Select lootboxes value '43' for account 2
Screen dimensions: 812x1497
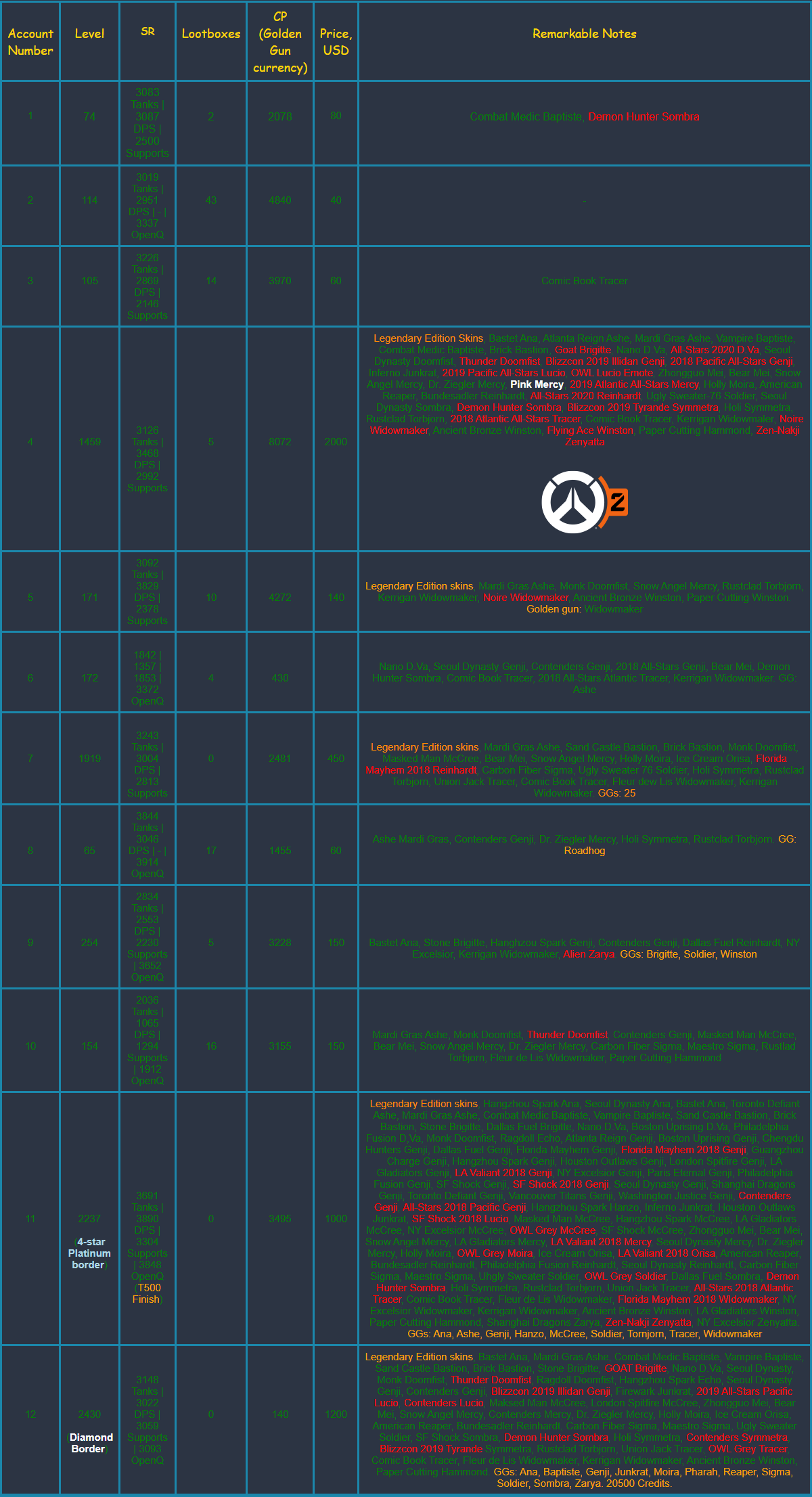coord(211,200)
